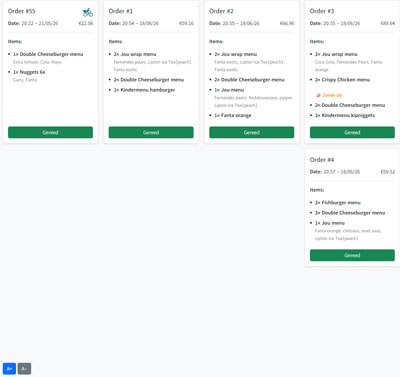This screenshot has width=400, height=377.
Task: Select the Order #3 title
Action: coord(322,11)
